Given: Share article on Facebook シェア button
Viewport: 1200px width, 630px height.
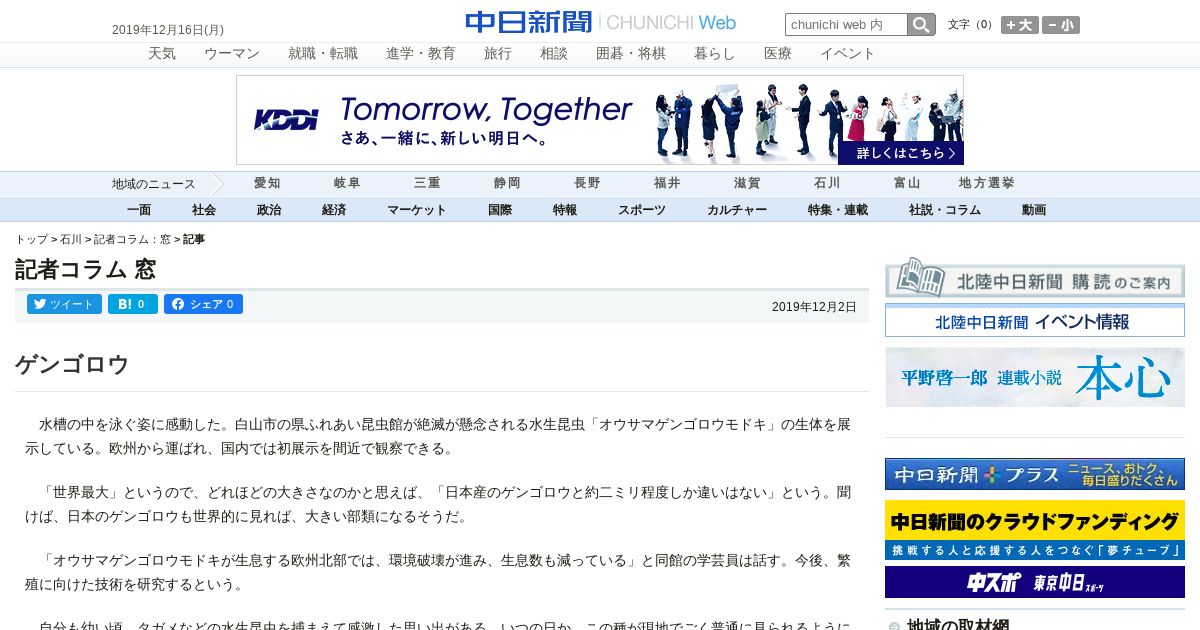Looking at the screenshot, I should pos(203,304).
